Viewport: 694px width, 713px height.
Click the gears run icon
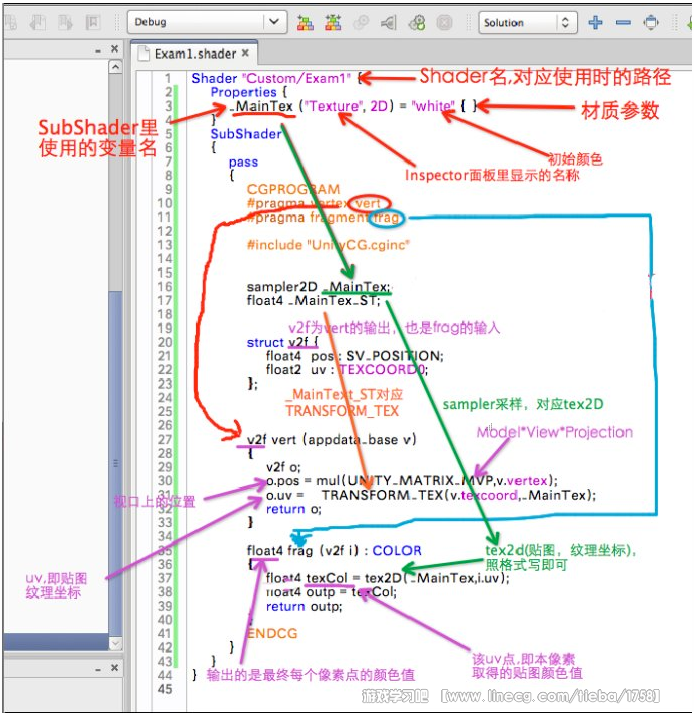click(x=417, y=22)
